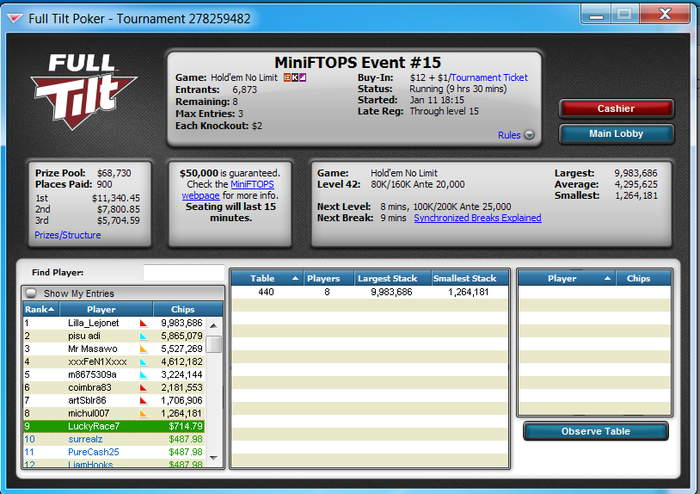Click the player list scroll up arrow
700x494 pixels.
214,326
